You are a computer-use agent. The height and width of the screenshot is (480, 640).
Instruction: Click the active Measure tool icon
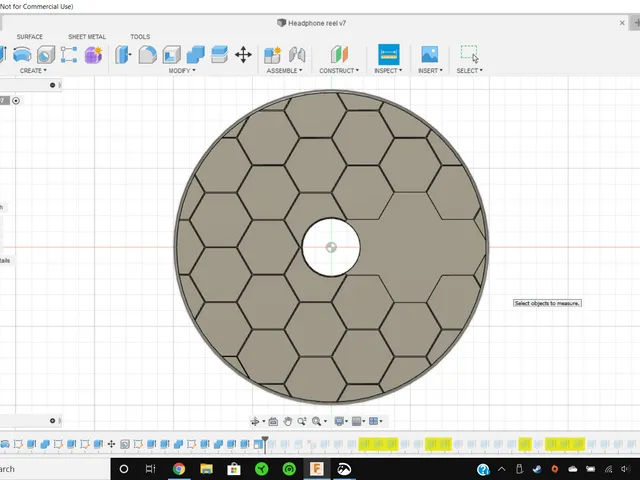[x=389, y=54]
